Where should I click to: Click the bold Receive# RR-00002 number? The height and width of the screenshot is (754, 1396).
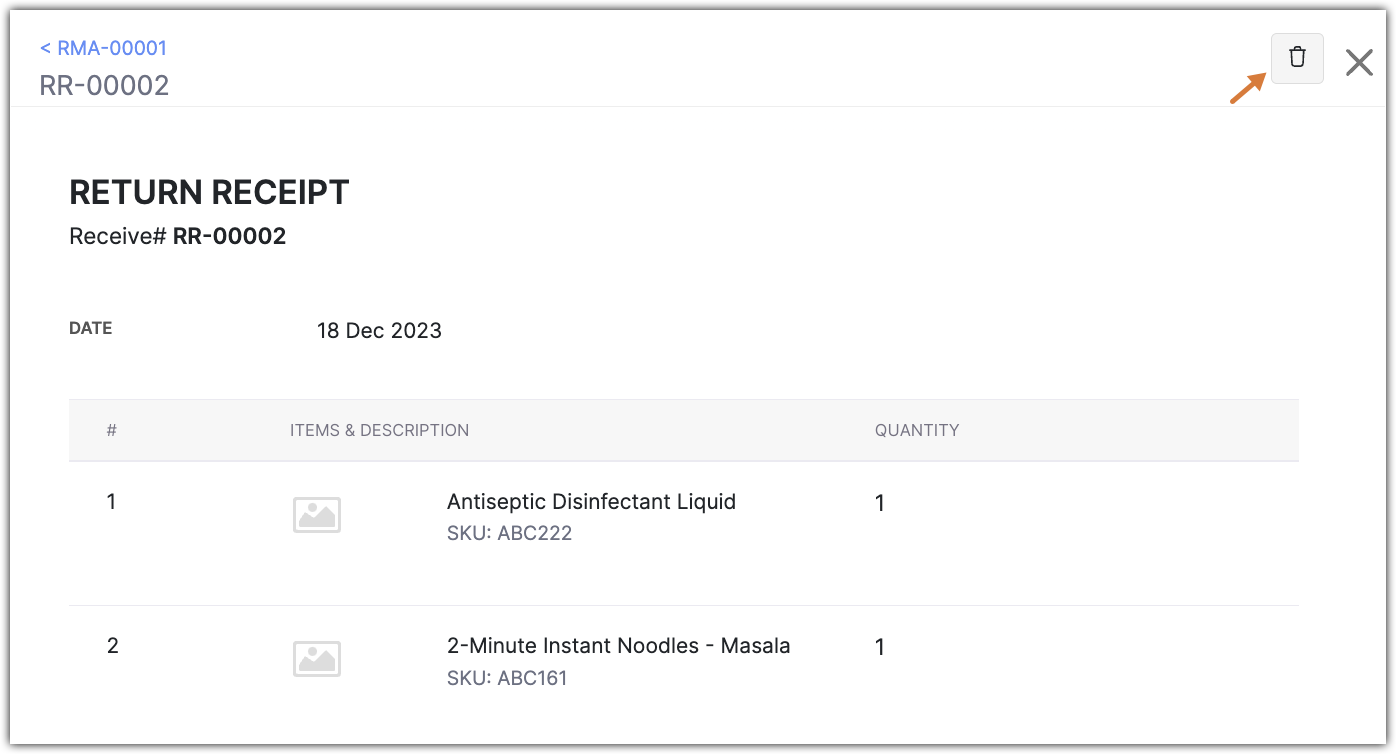229,237
